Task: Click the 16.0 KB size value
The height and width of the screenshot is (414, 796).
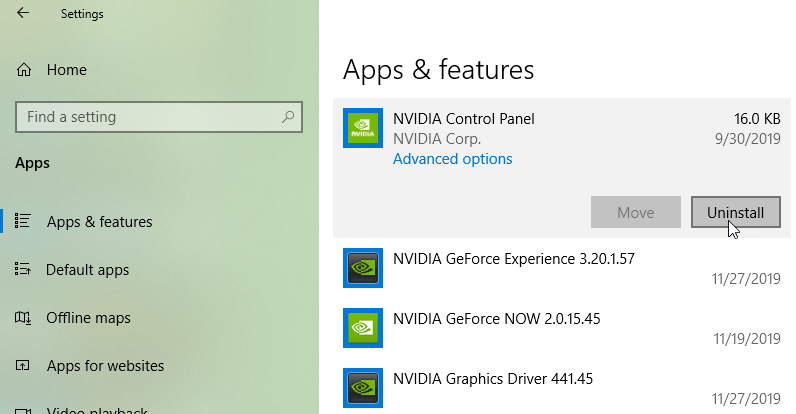Action: tap(757, 119)
